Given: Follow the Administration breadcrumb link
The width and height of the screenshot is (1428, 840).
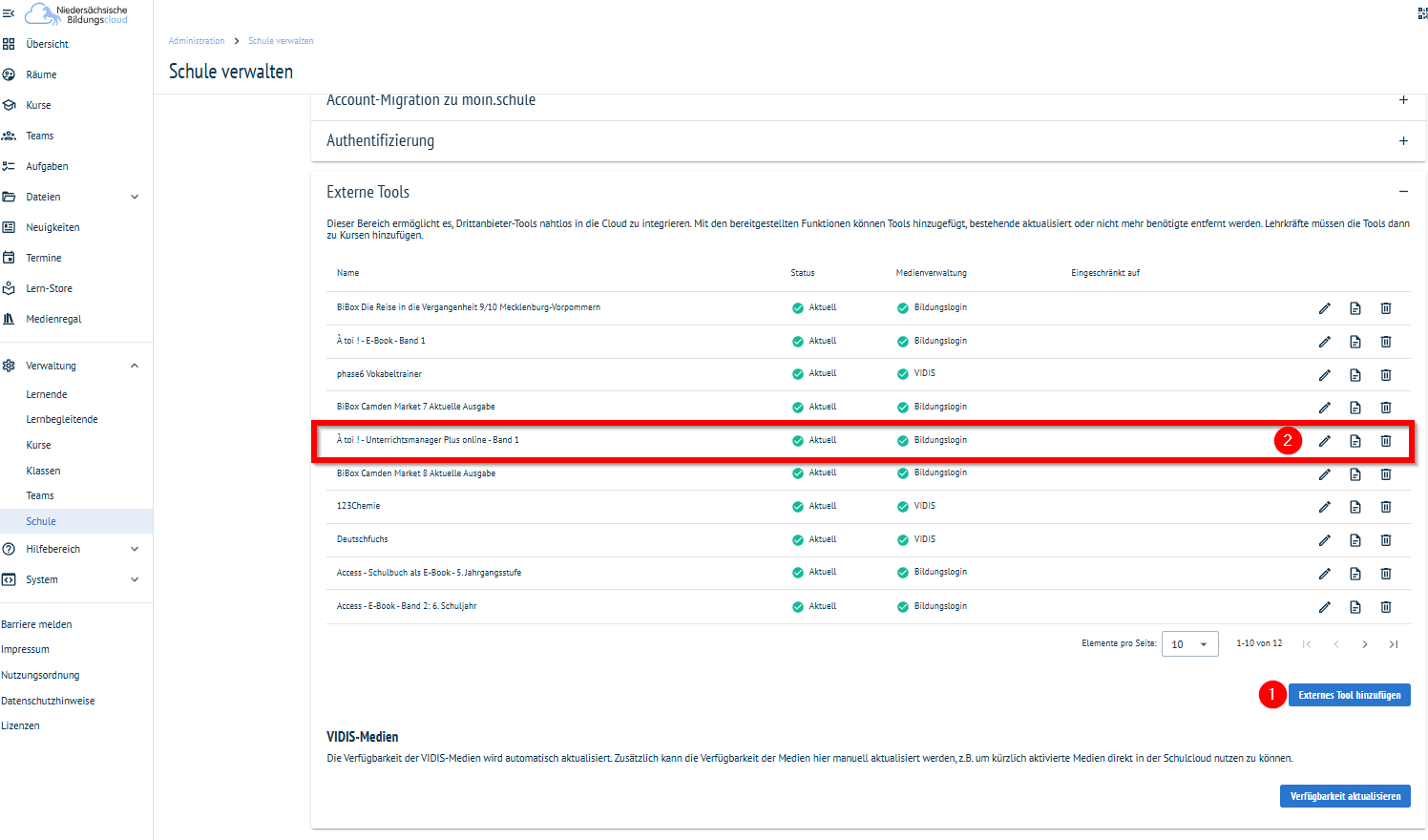Looking at the screenshot, I should click(197, 41).
